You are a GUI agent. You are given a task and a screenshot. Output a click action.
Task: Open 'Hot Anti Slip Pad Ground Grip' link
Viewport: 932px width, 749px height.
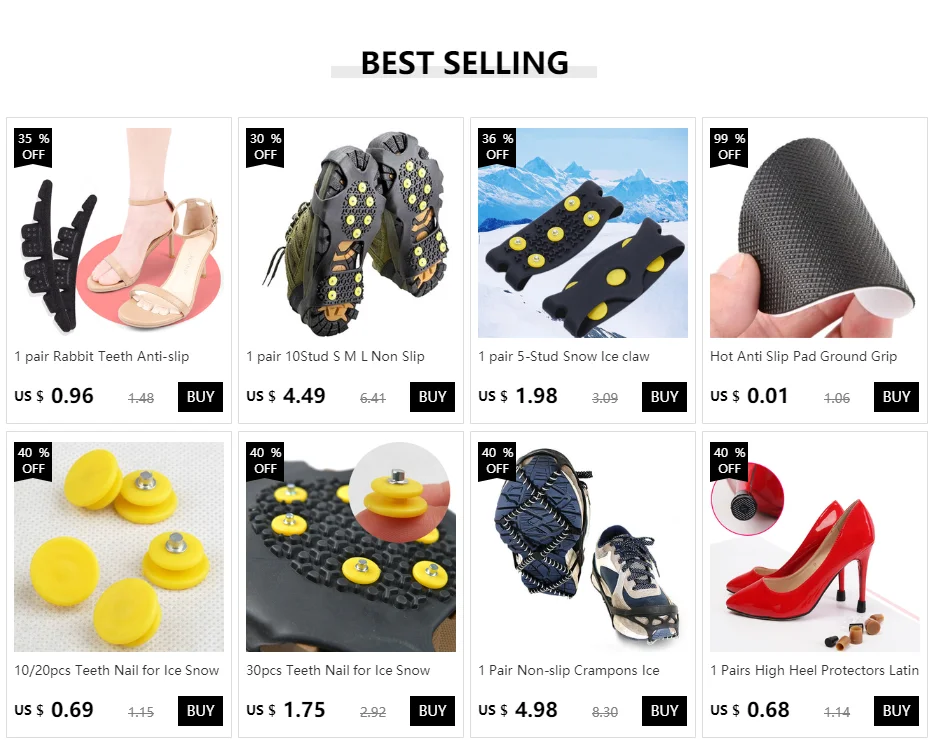(804, 357)
